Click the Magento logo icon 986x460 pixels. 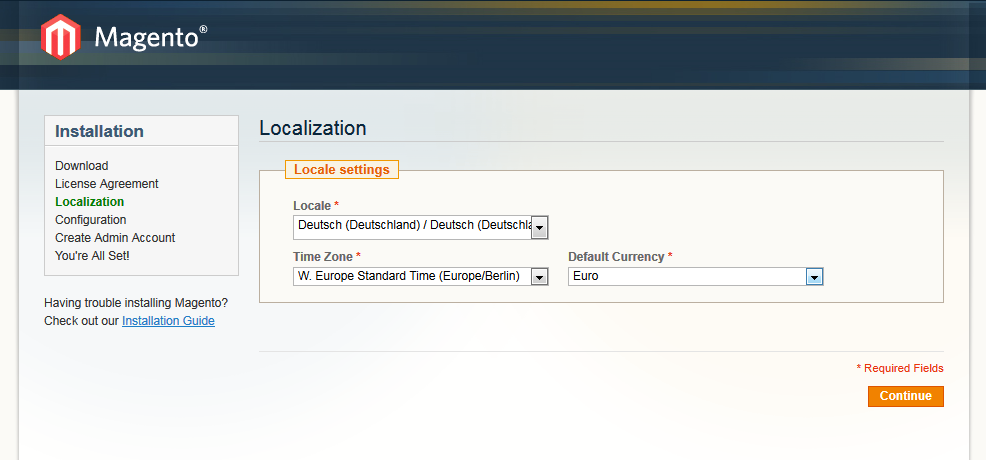(60, 37)
